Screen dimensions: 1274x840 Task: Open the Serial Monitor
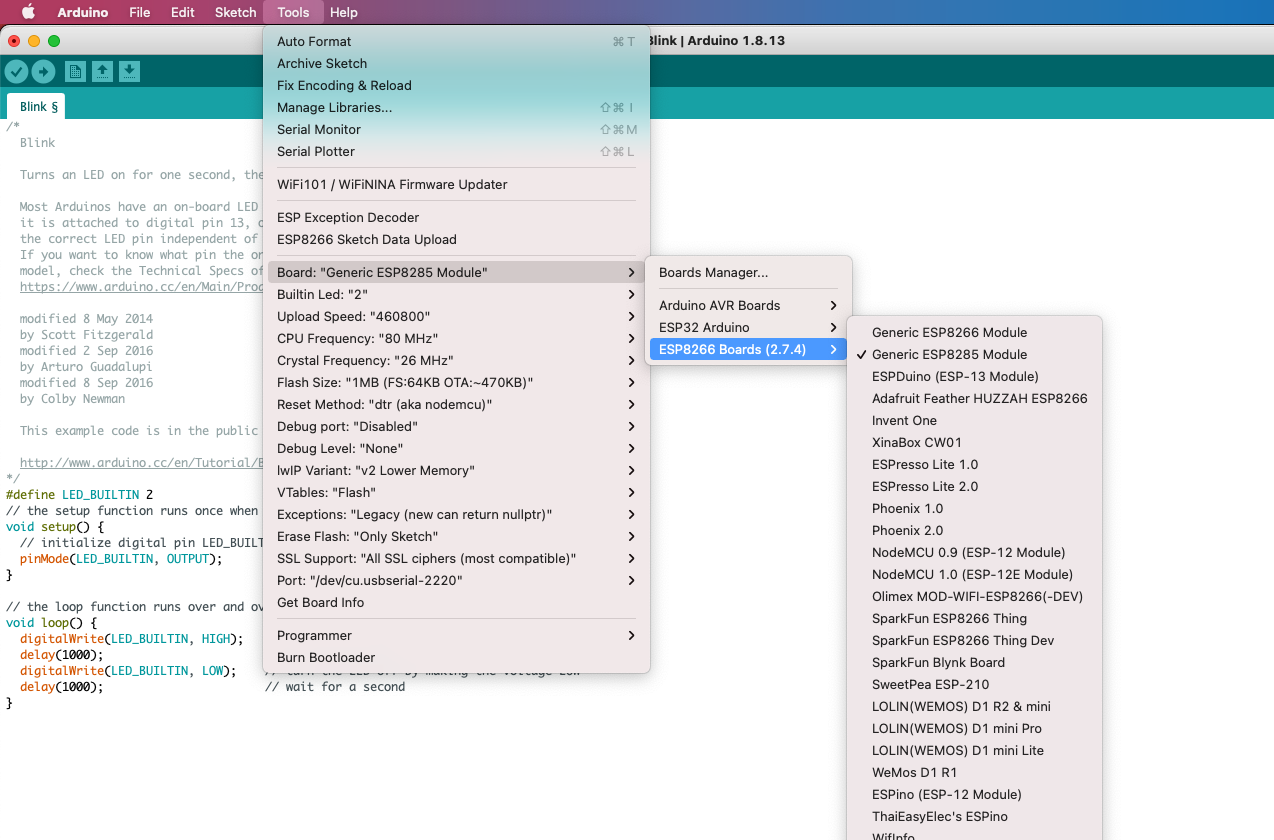pyautogui.click(x=456, y=129)
